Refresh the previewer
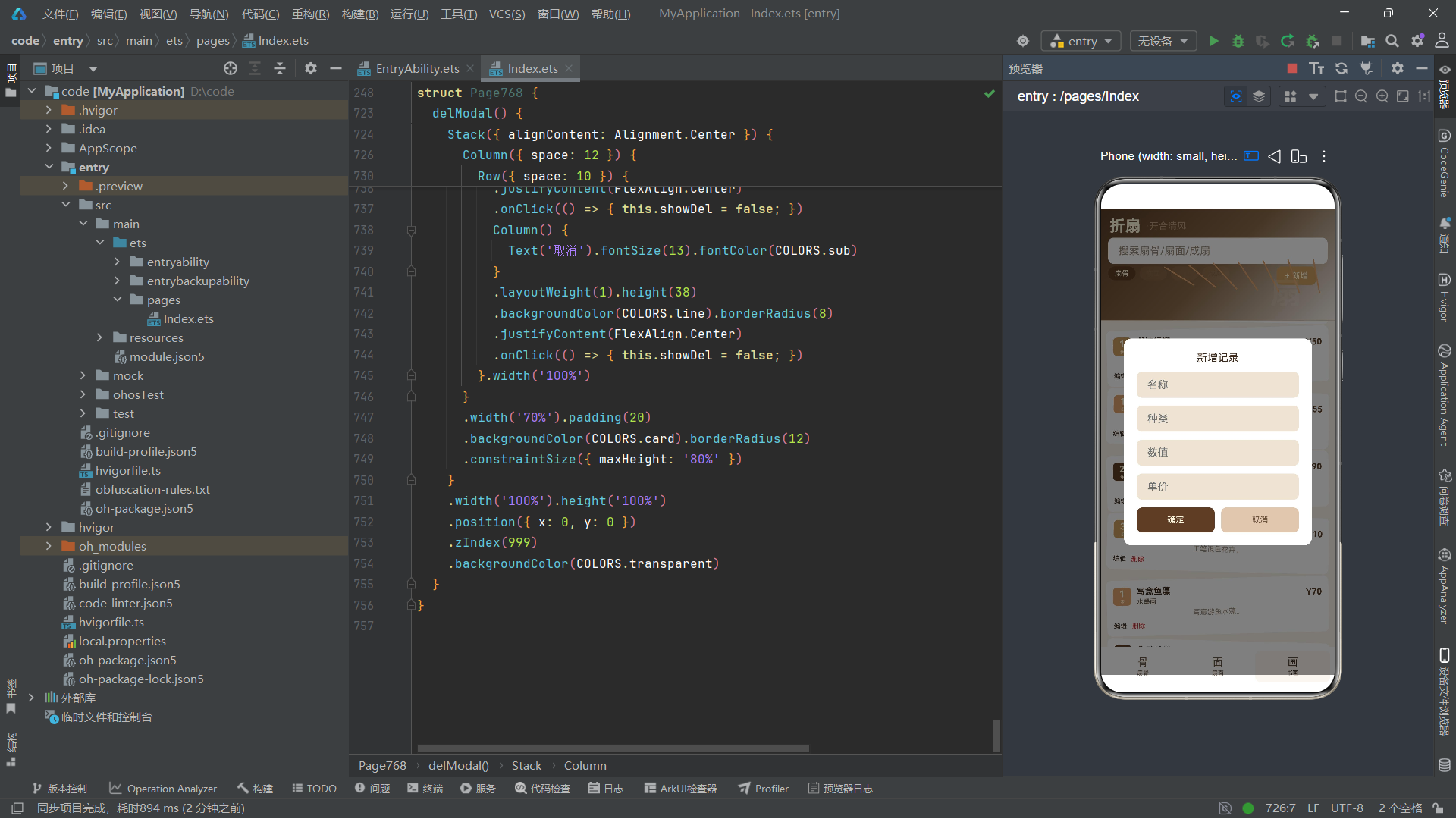This screenshot has width=1456, height=819. point(1341,68)
